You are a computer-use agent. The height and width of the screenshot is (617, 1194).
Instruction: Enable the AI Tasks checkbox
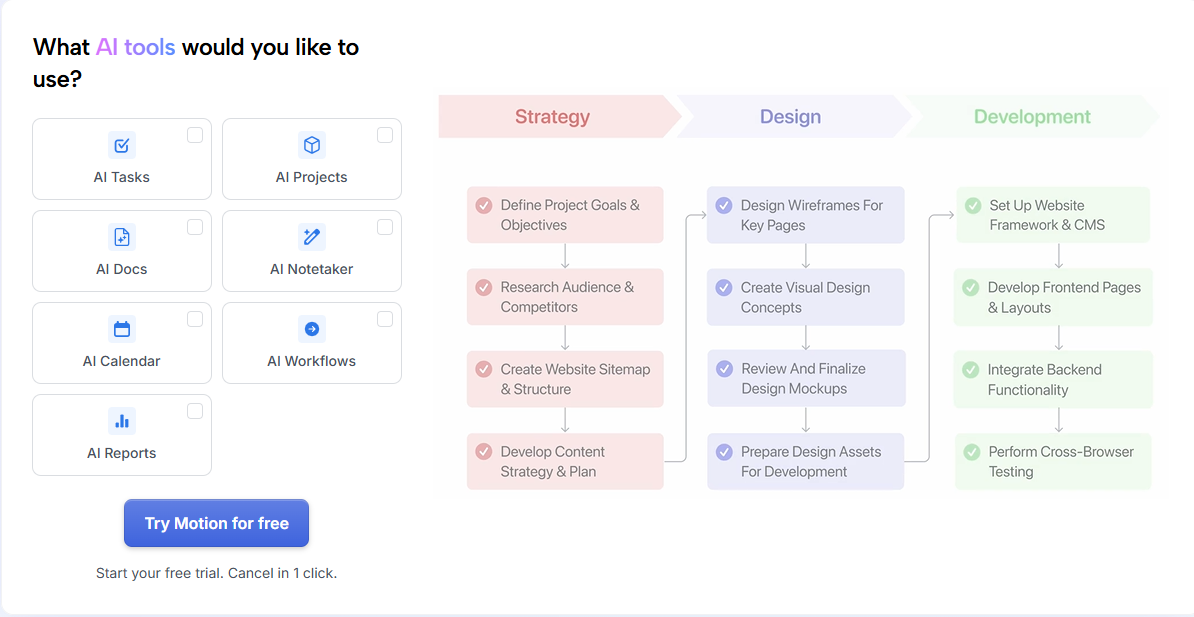tap(195, 135)
